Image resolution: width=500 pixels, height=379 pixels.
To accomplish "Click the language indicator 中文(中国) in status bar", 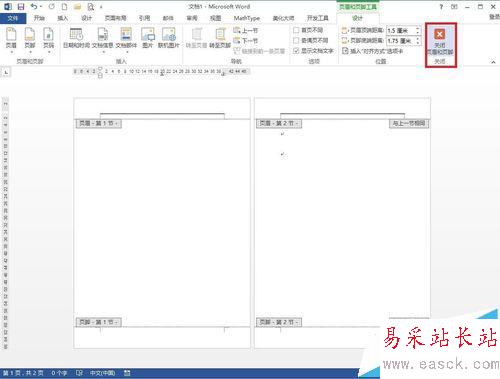I will (102, 373).
